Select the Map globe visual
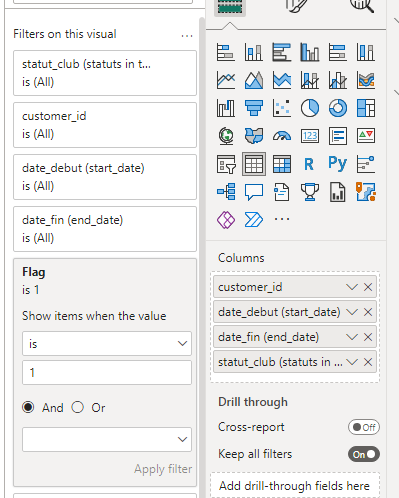The image size is (399, 498). (x=226, y=136)
